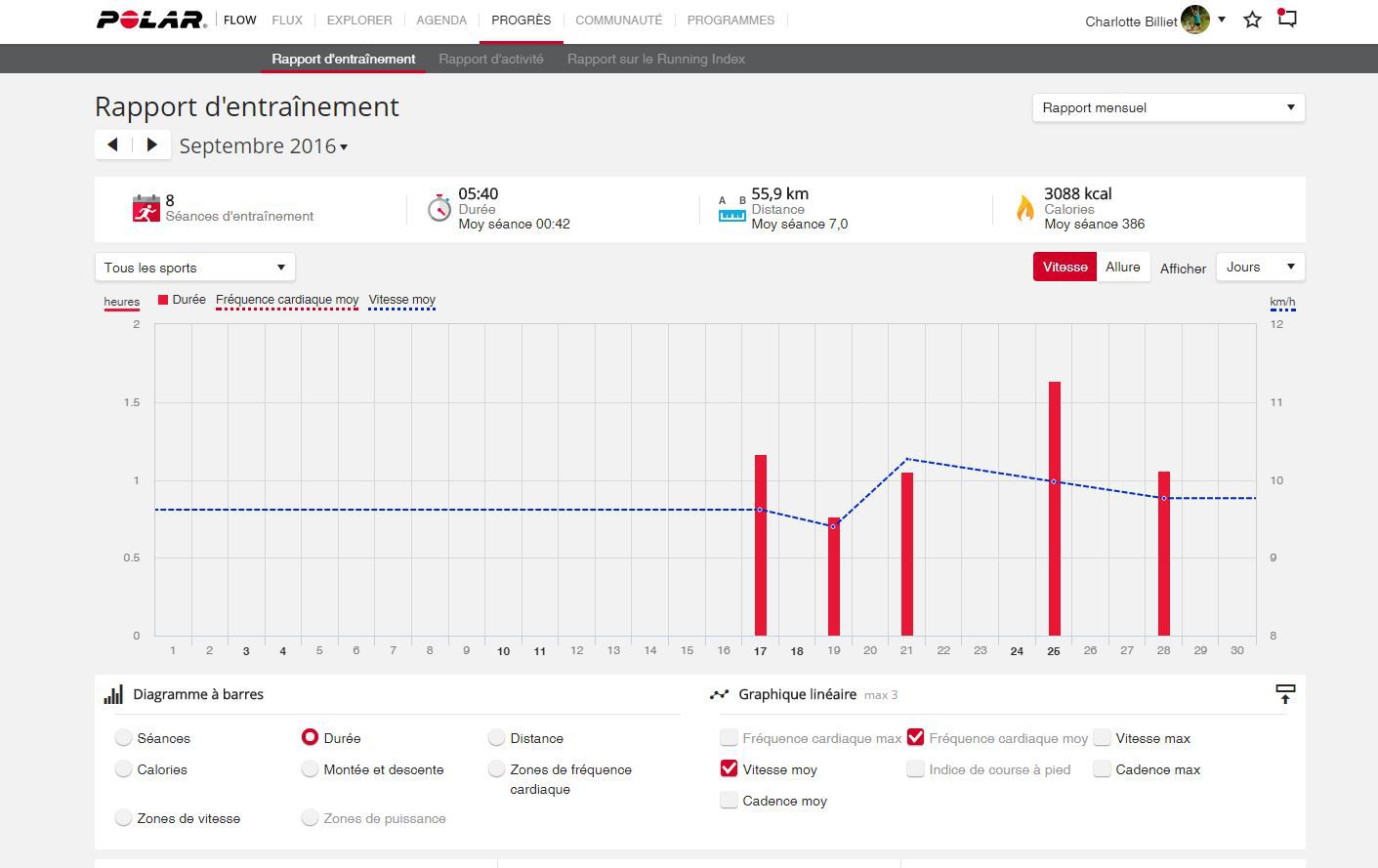Open notifications message icon
This screenshot has width=1378, height=868.
tap(1287, 19)
